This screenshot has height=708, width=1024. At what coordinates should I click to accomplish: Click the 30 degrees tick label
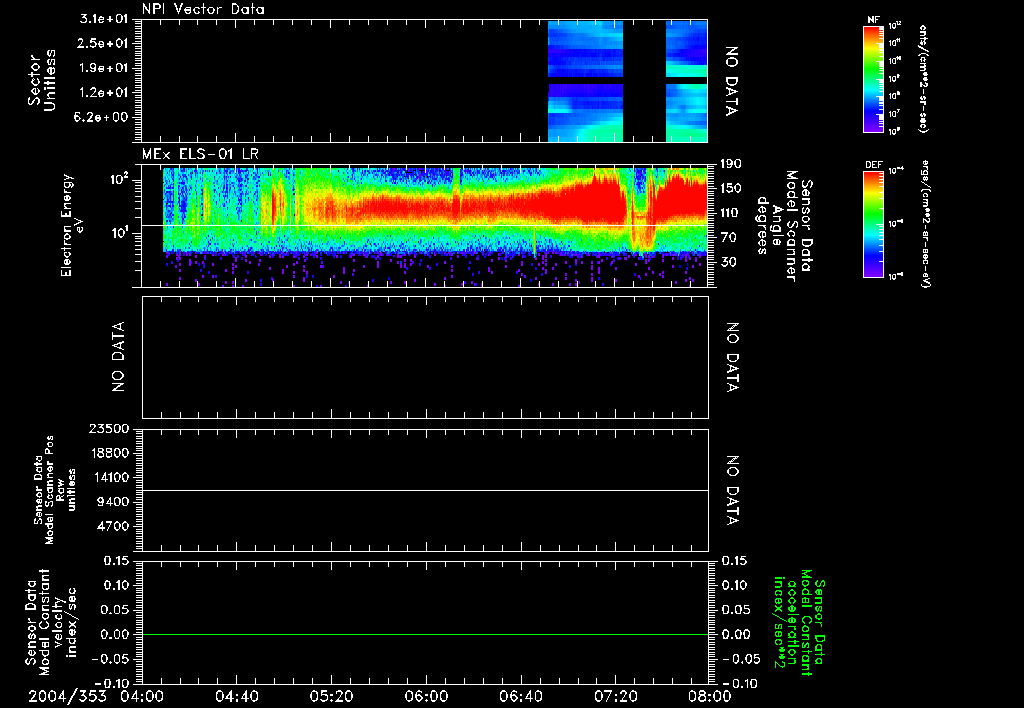[x=728, y=263]
